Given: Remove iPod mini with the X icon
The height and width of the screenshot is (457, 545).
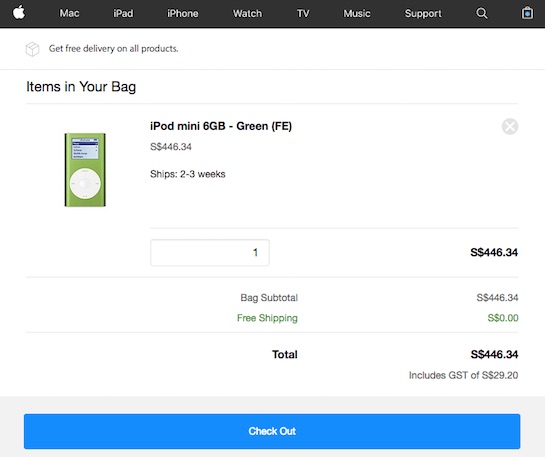Looking at the screenshot, I should pos(510,126).
